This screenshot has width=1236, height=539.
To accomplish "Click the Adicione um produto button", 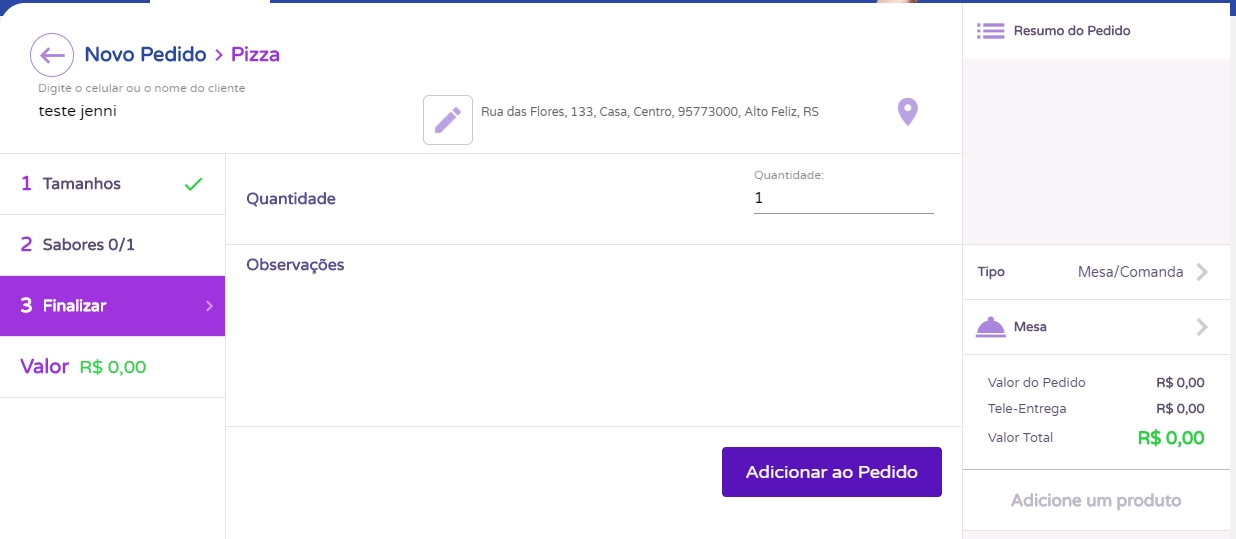I will coord(1095,500).
